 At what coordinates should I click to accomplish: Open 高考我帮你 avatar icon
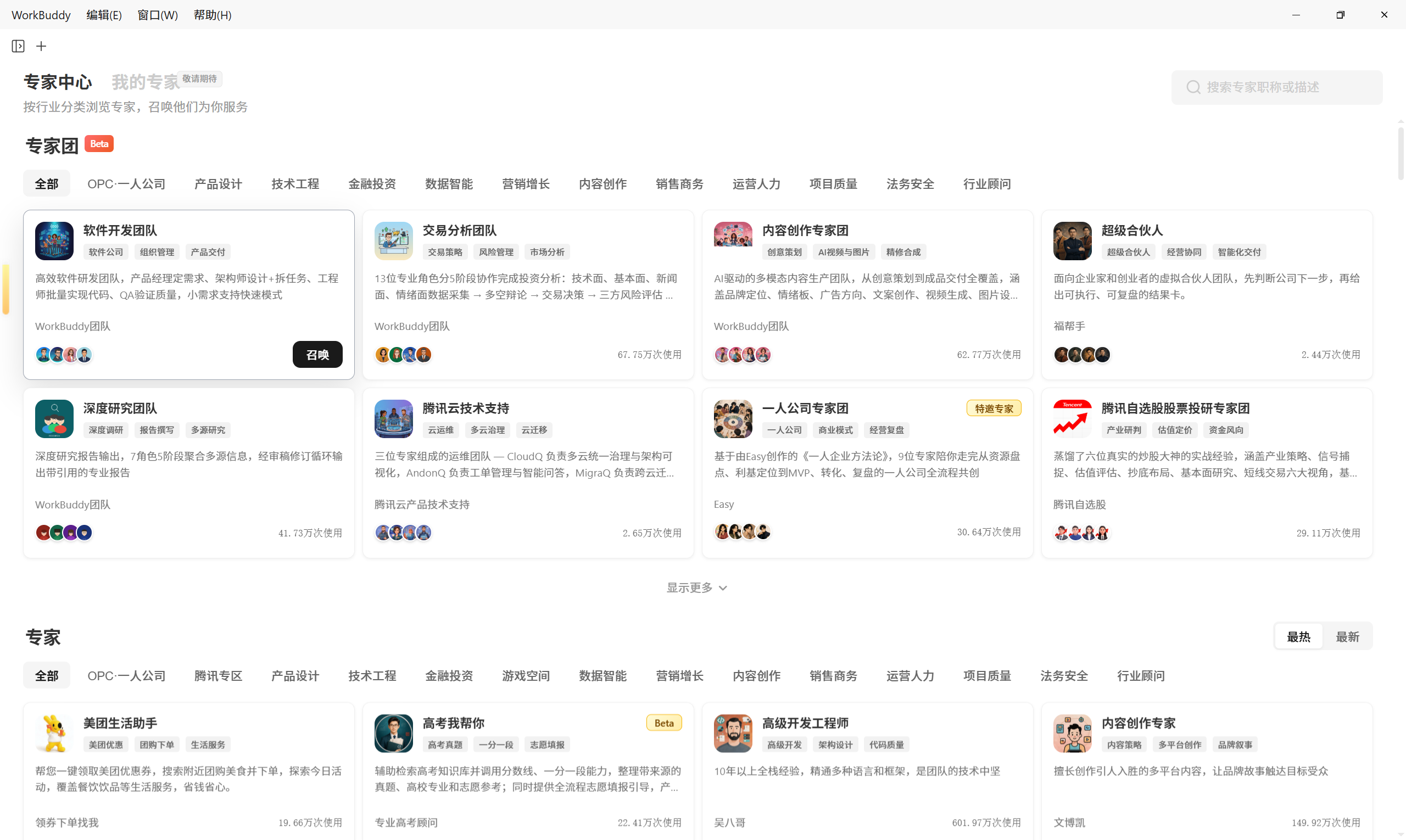point(394,733)
